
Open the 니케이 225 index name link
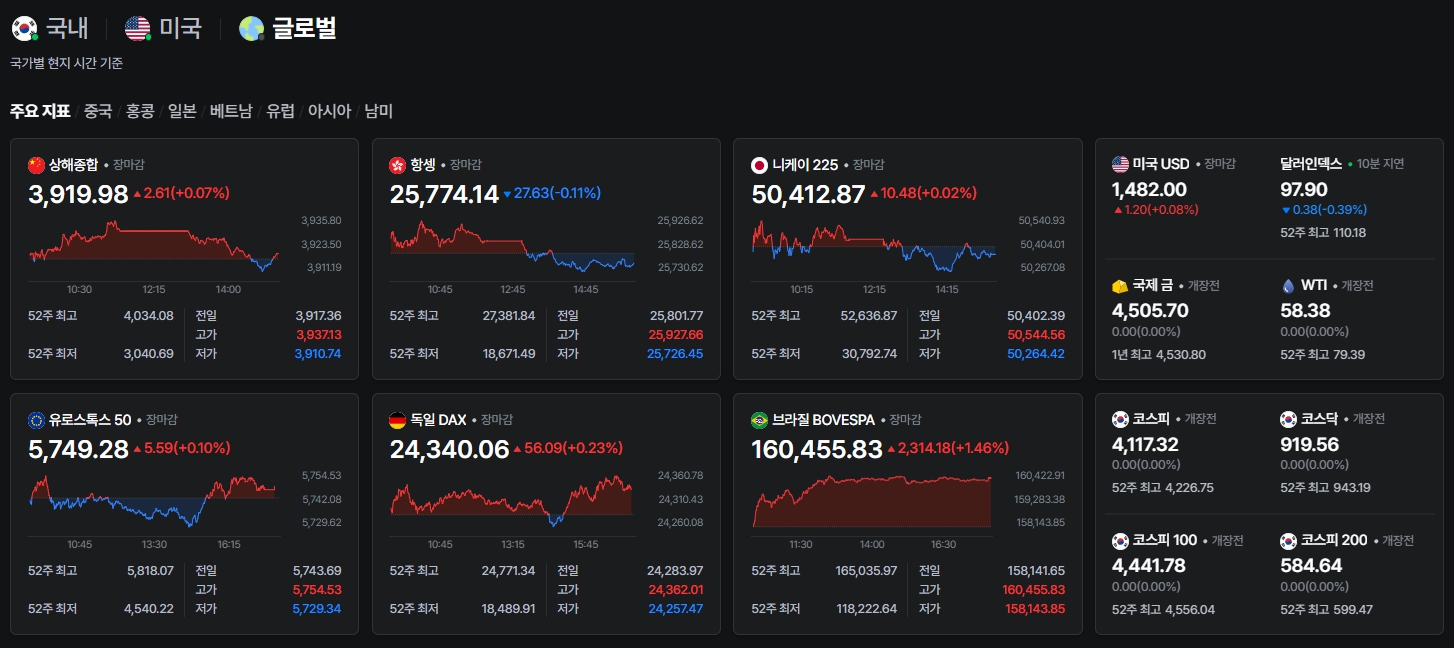[x=805, y=165]
